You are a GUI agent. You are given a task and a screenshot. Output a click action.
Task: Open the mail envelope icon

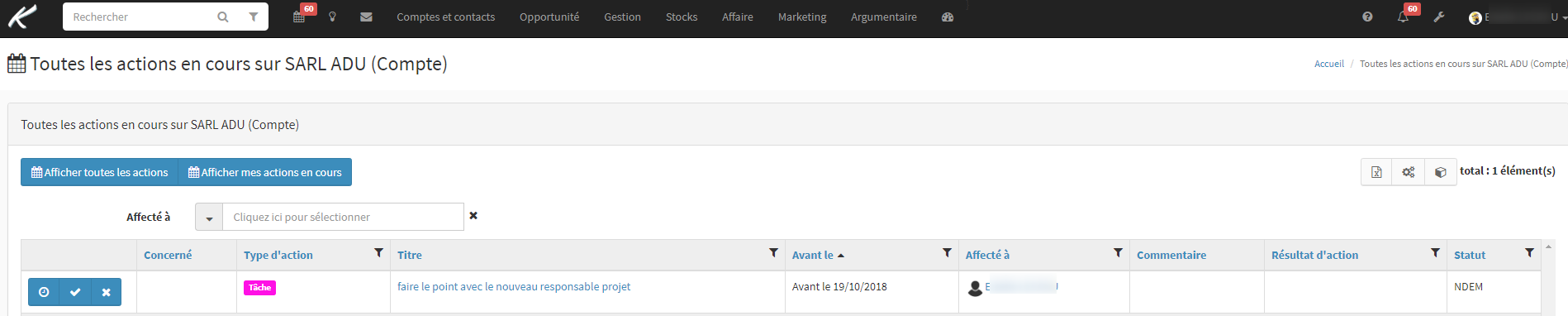[x=366, y=17]
